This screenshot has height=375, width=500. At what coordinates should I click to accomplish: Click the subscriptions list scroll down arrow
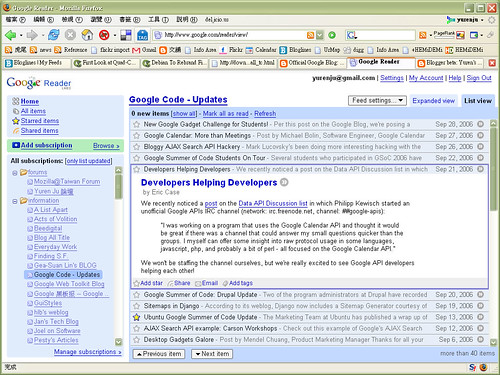tap(118, 342)
